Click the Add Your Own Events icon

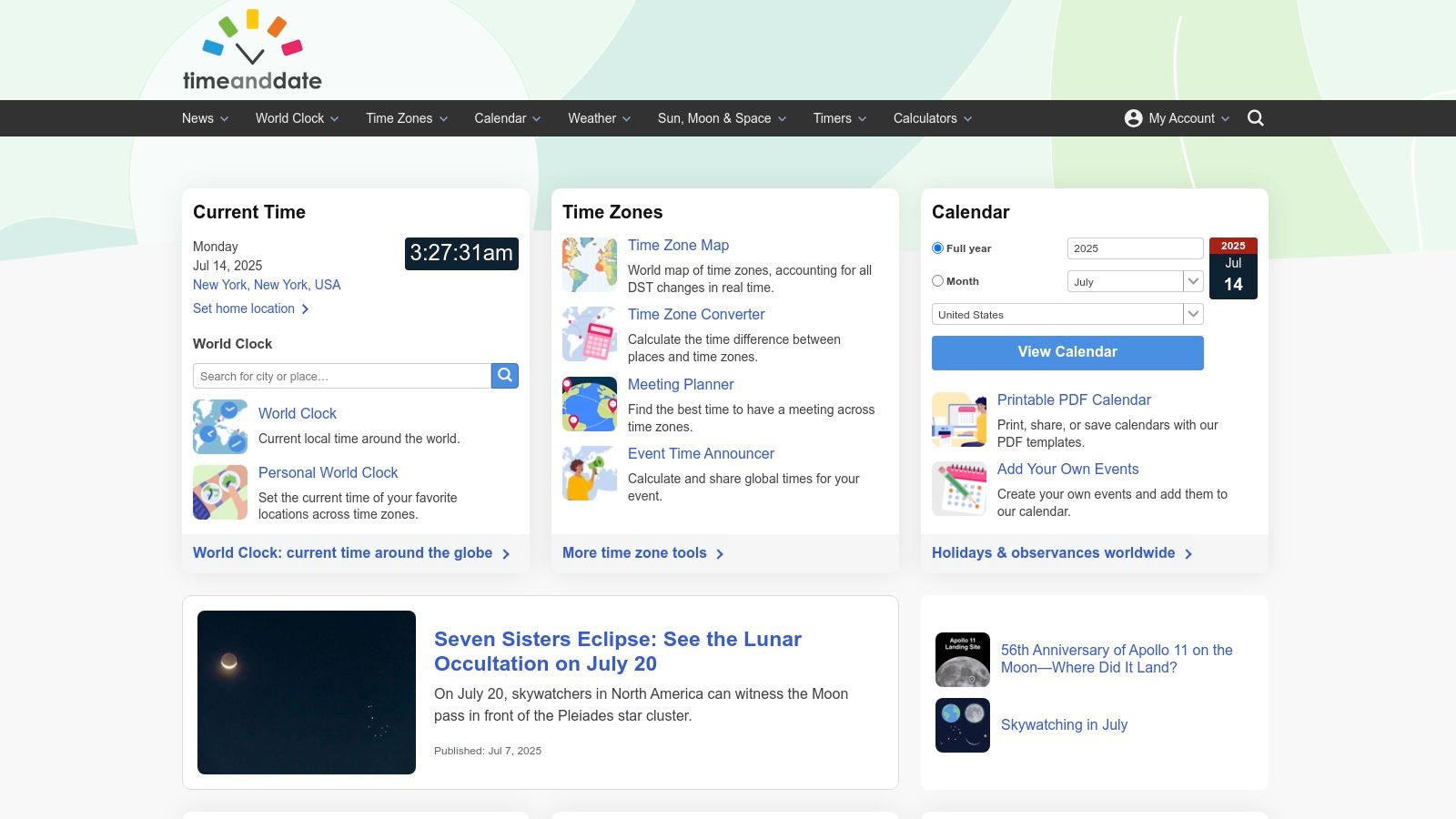click(x=959, y=489)
